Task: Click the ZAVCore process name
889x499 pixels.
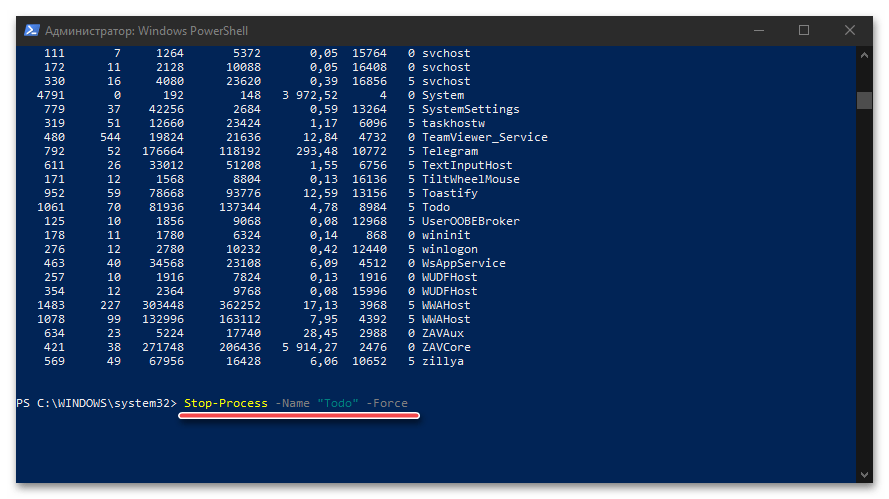Action: coord(446,347)
